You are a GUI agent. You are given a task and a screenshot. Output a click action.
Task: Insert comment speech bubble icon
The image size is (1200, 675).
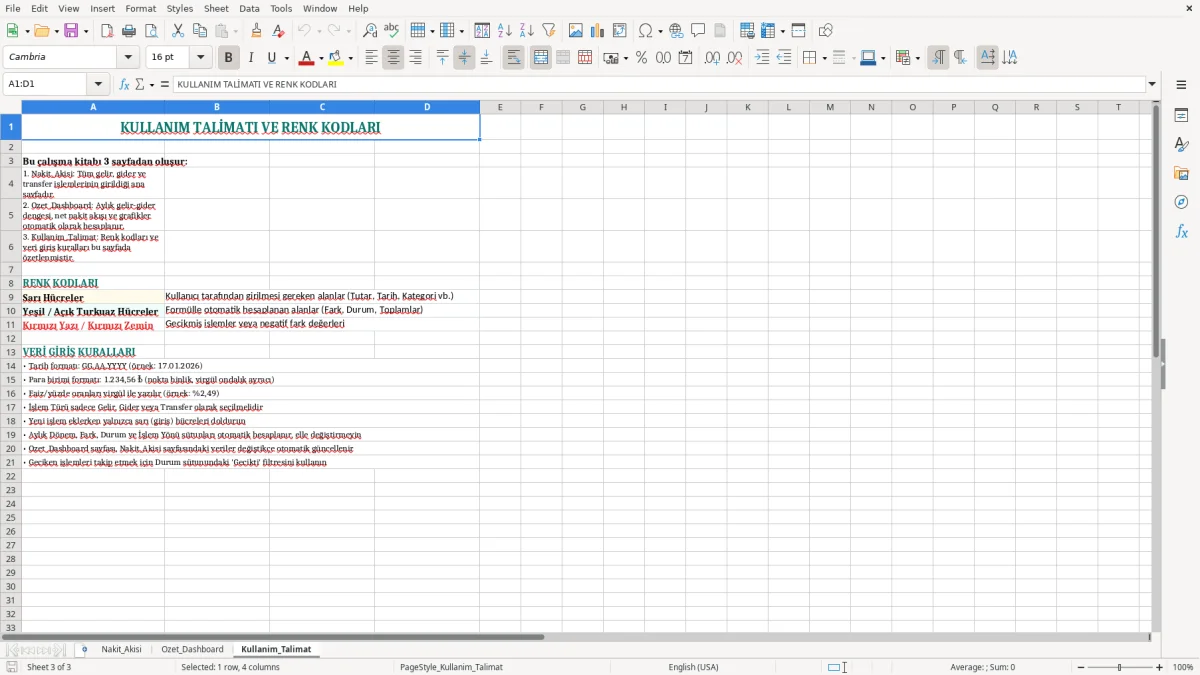click(698, 31)
